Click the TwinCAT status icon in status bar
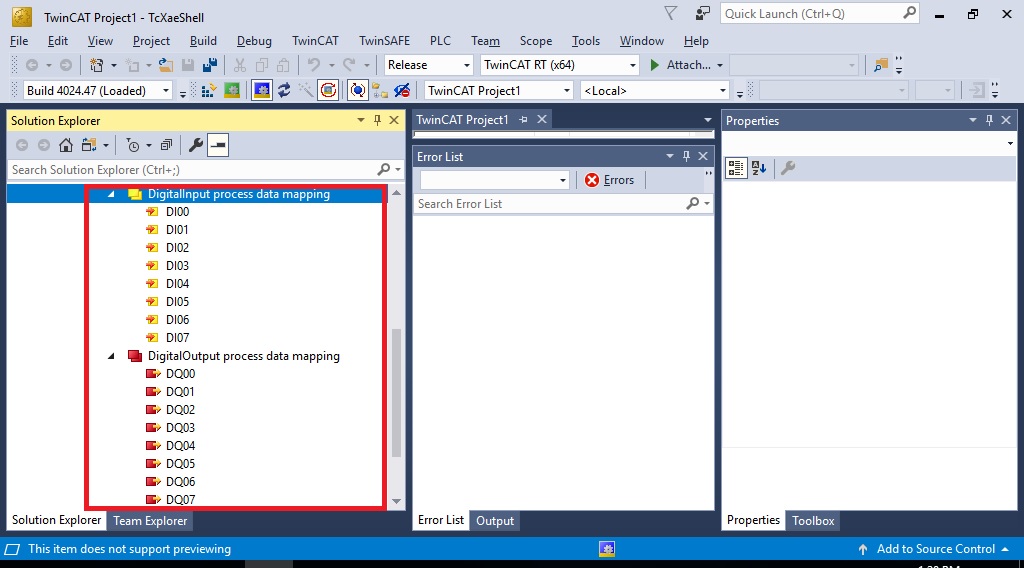Screen dimensions: 1024x568 [x=607, y=549]
